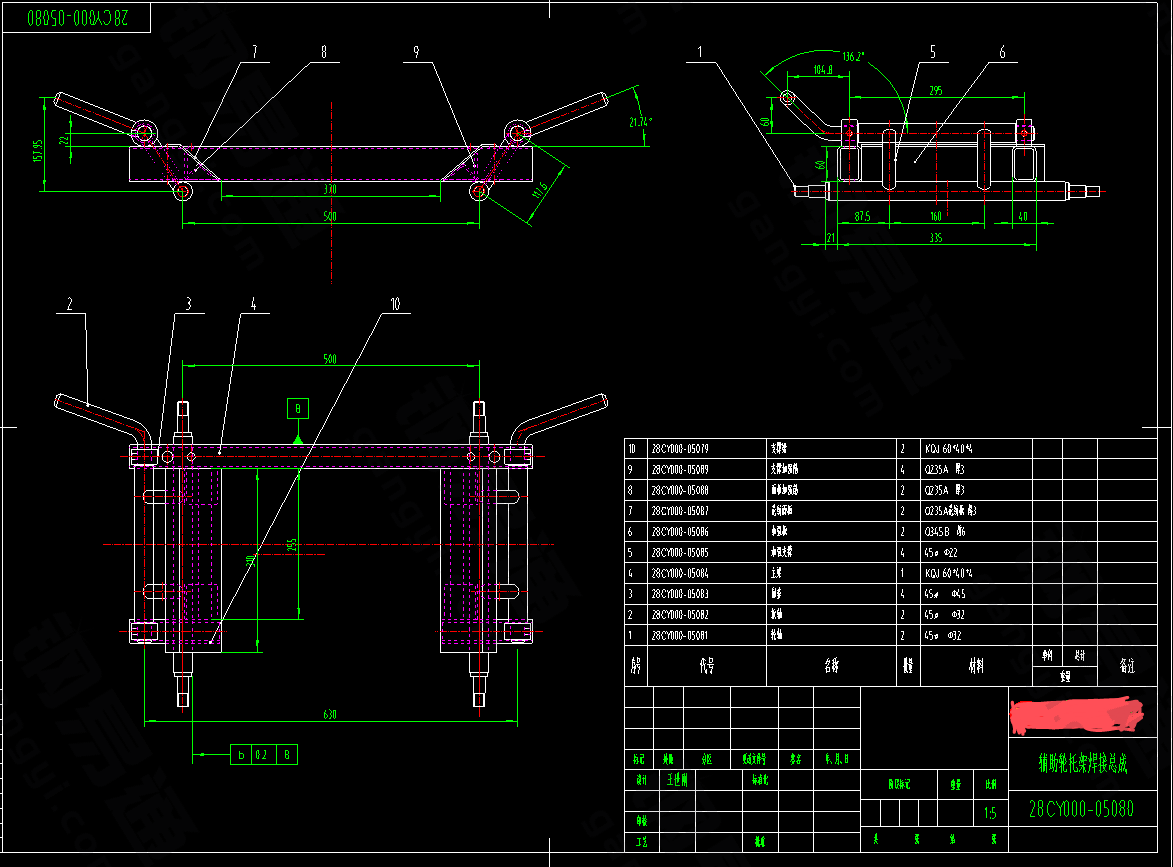Click the 157.95 vertical dimension
The image size is (1173, 867).
39,150
